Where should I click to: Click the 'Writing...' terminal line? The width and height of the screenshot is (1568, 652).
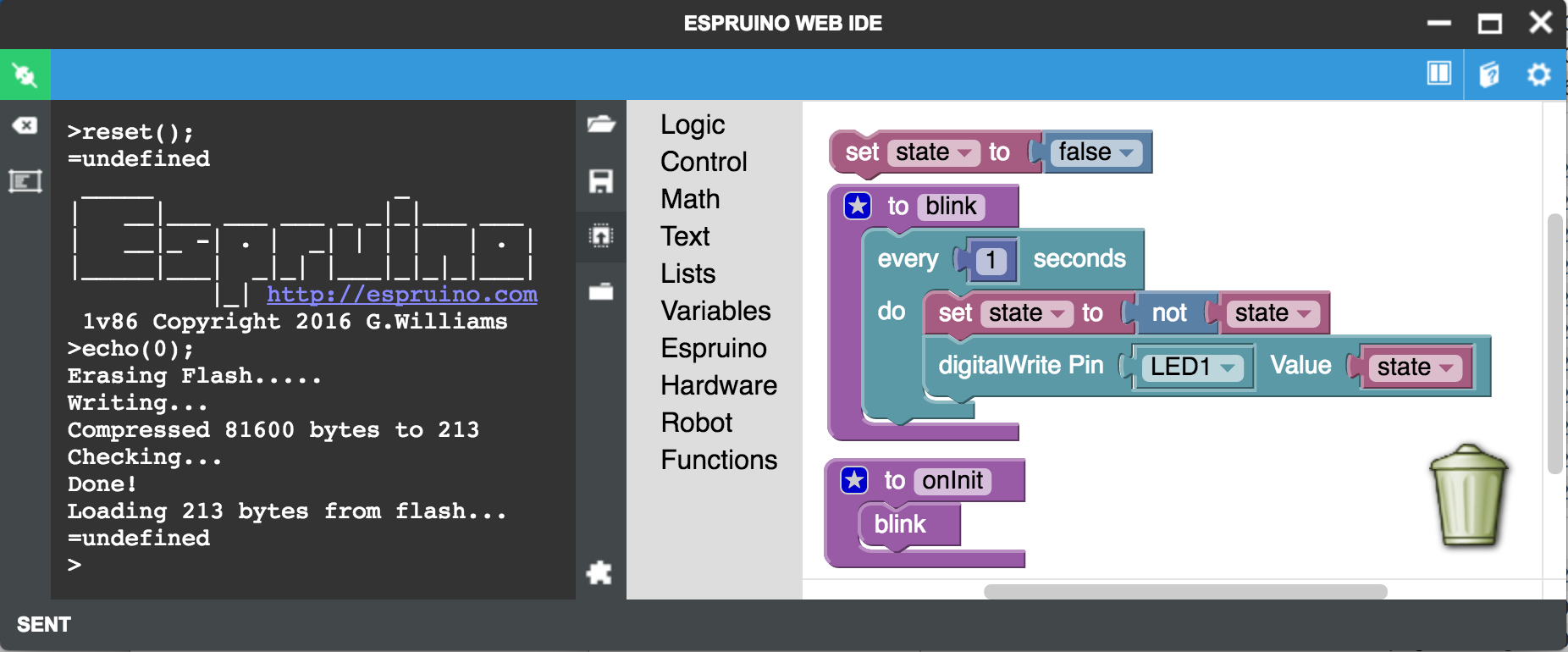click(x=137, y=403)
